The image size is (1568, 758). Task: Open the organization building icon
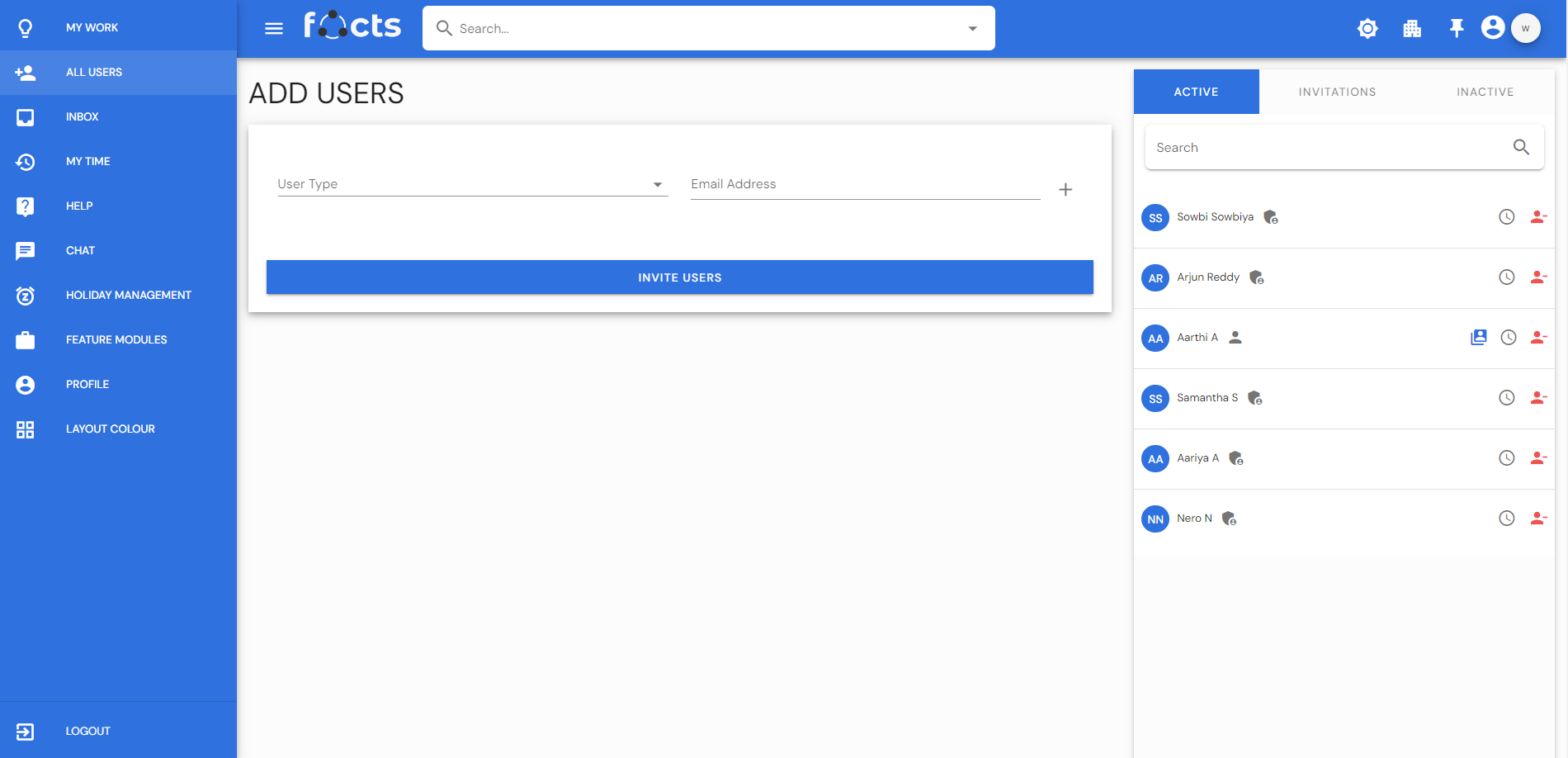pyautogui.click(x=1412, y=29)
